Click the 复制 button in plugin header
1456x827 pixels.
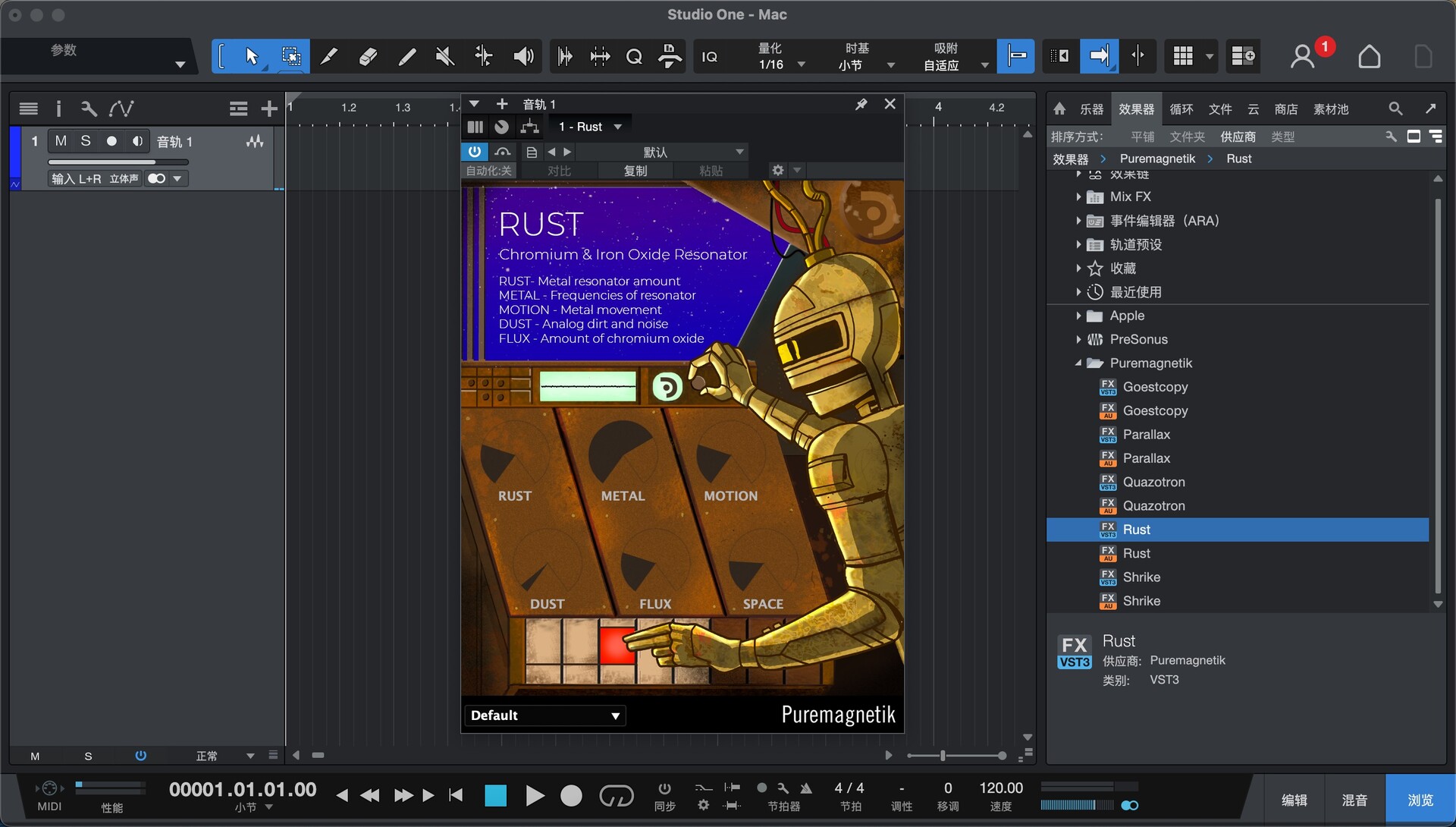tap(635, 171)
